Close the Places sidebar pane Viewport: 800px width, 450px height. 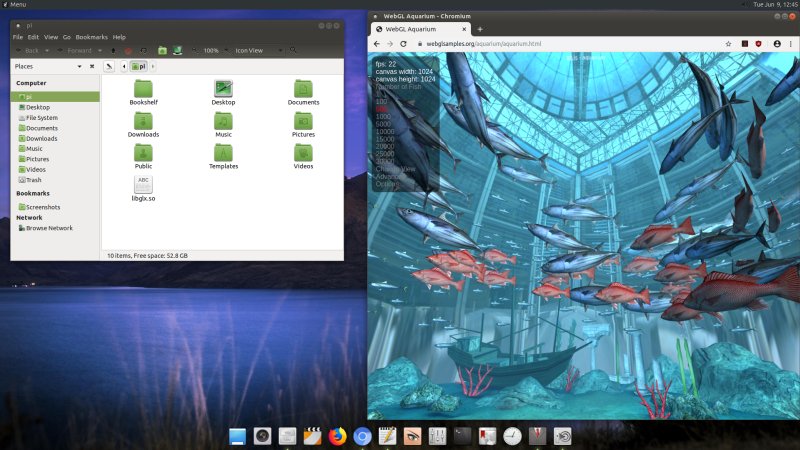click(x=92, y=66)
